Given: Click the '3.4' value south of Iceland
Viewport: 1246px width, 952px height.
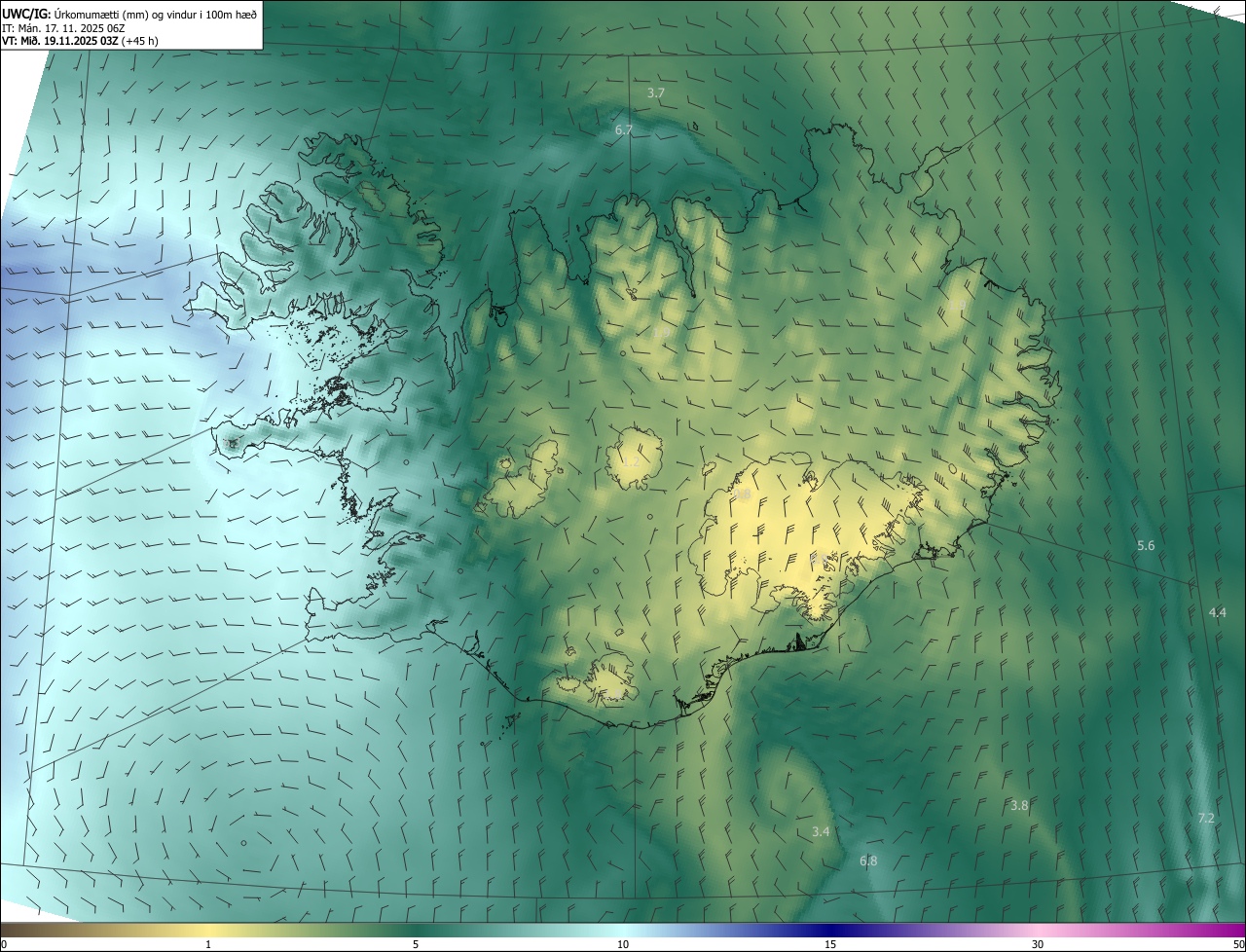Looking at the screenshot, I should tap(821, 831).
